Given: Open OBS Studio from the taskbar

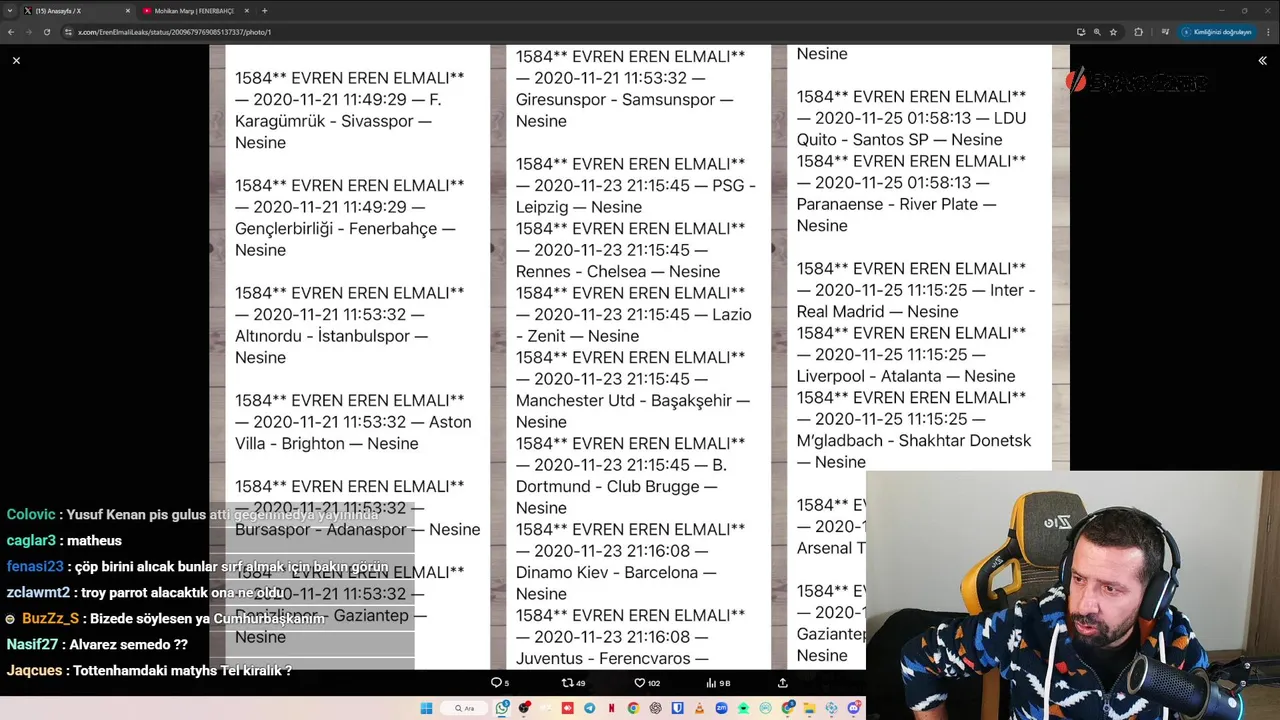Looking at the screenshot, I should tap(524, 708).
